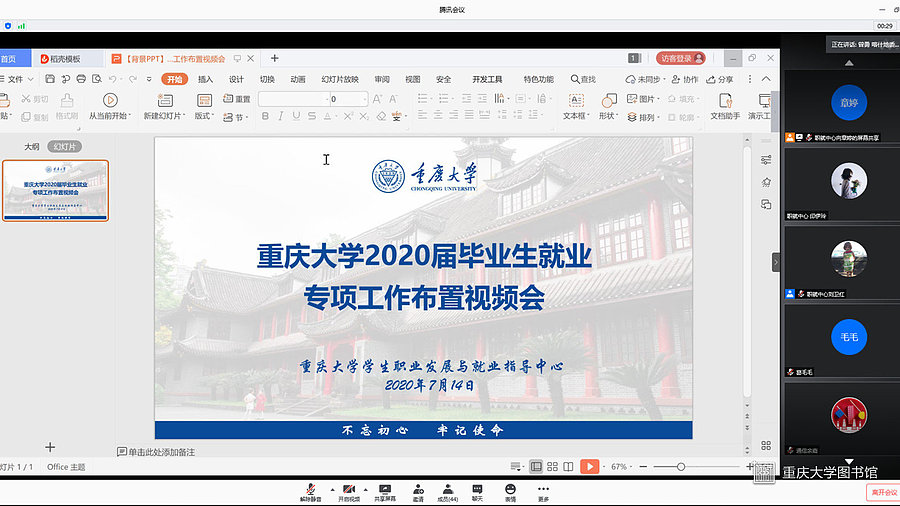The height and width of the screenshot is (506, 900).
Task: Start the slideshow with 从当前开始
Action: coord(110,106)
